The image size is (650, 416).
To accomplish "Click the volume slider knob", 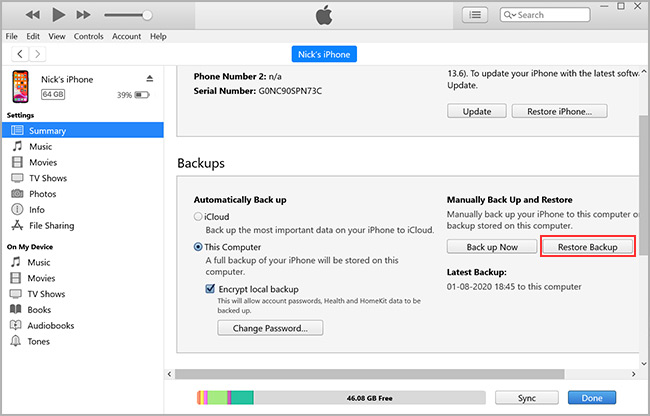I will 147,15.
